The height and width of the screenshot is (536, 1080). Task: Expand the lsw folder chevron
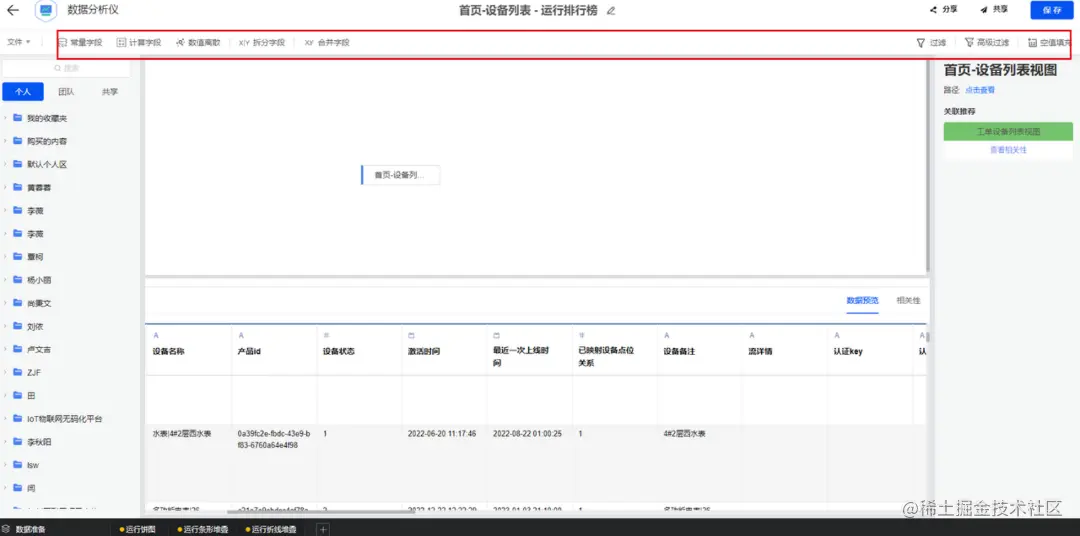[x=6, y=464]
